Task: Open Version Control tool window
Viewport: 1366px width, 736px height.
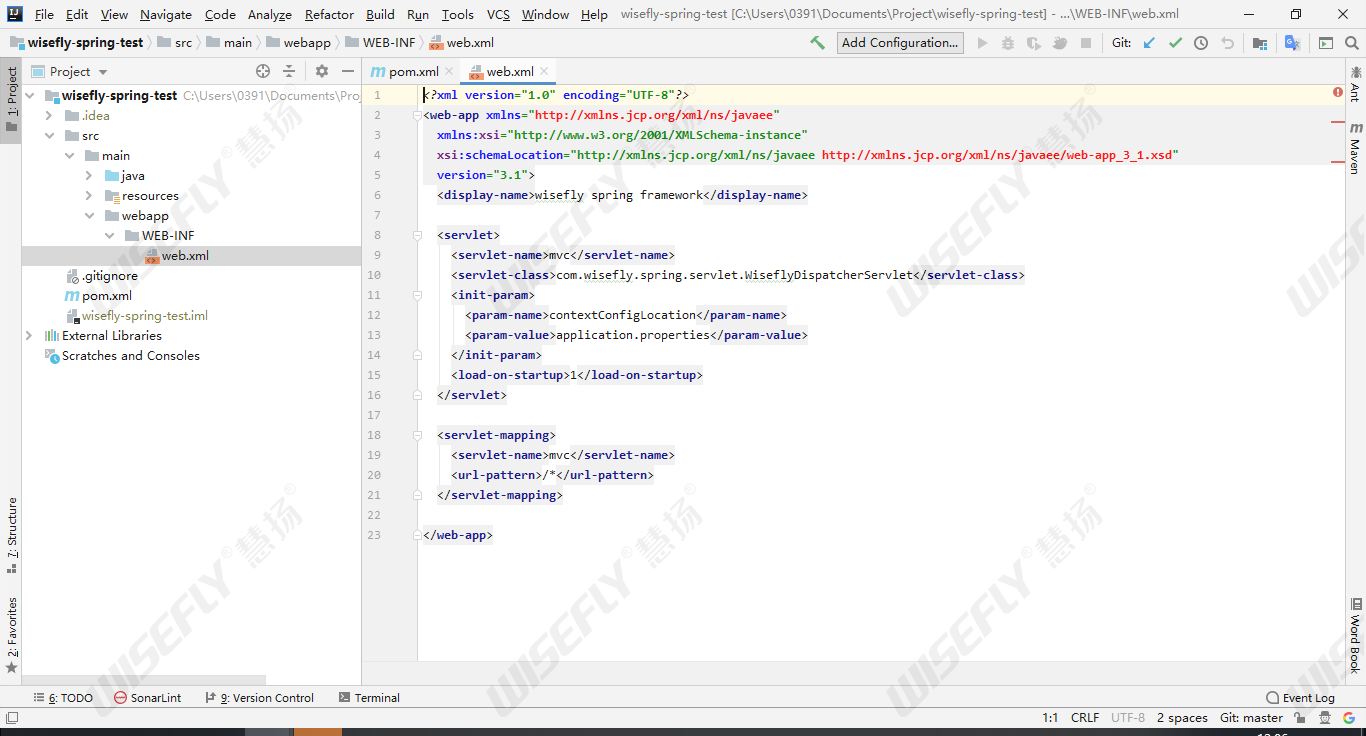Action: tap(259, 698)
